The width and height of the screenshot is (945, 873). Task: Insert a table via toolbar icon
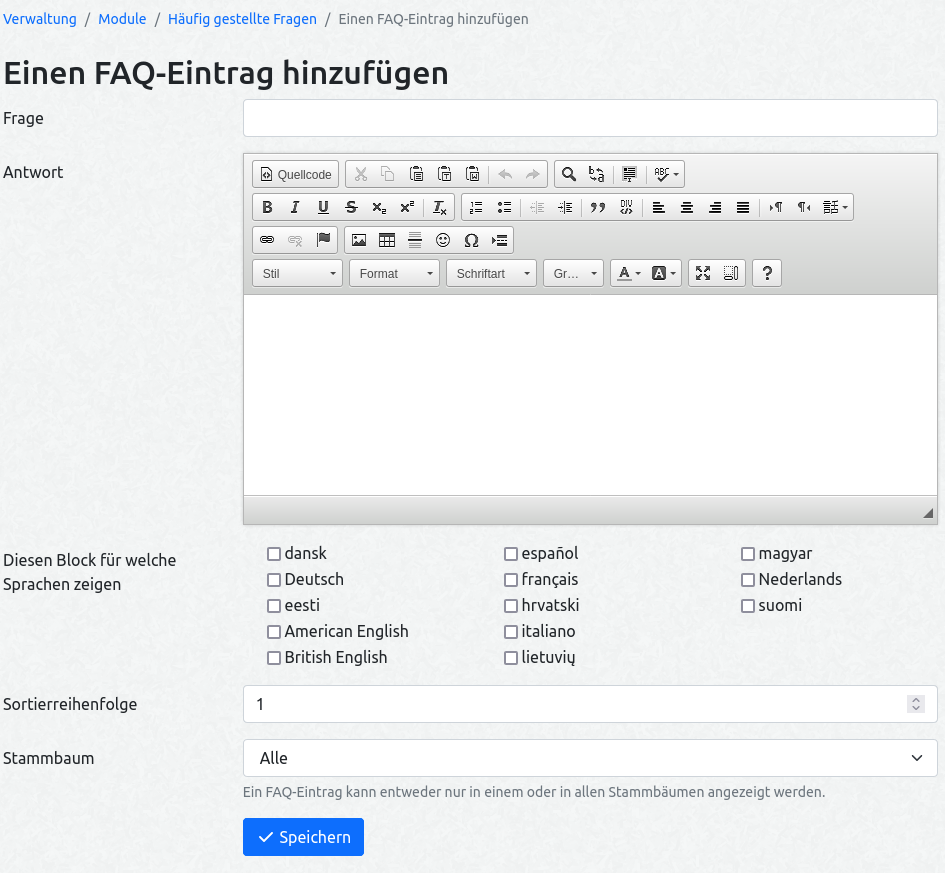click(387, 240)
